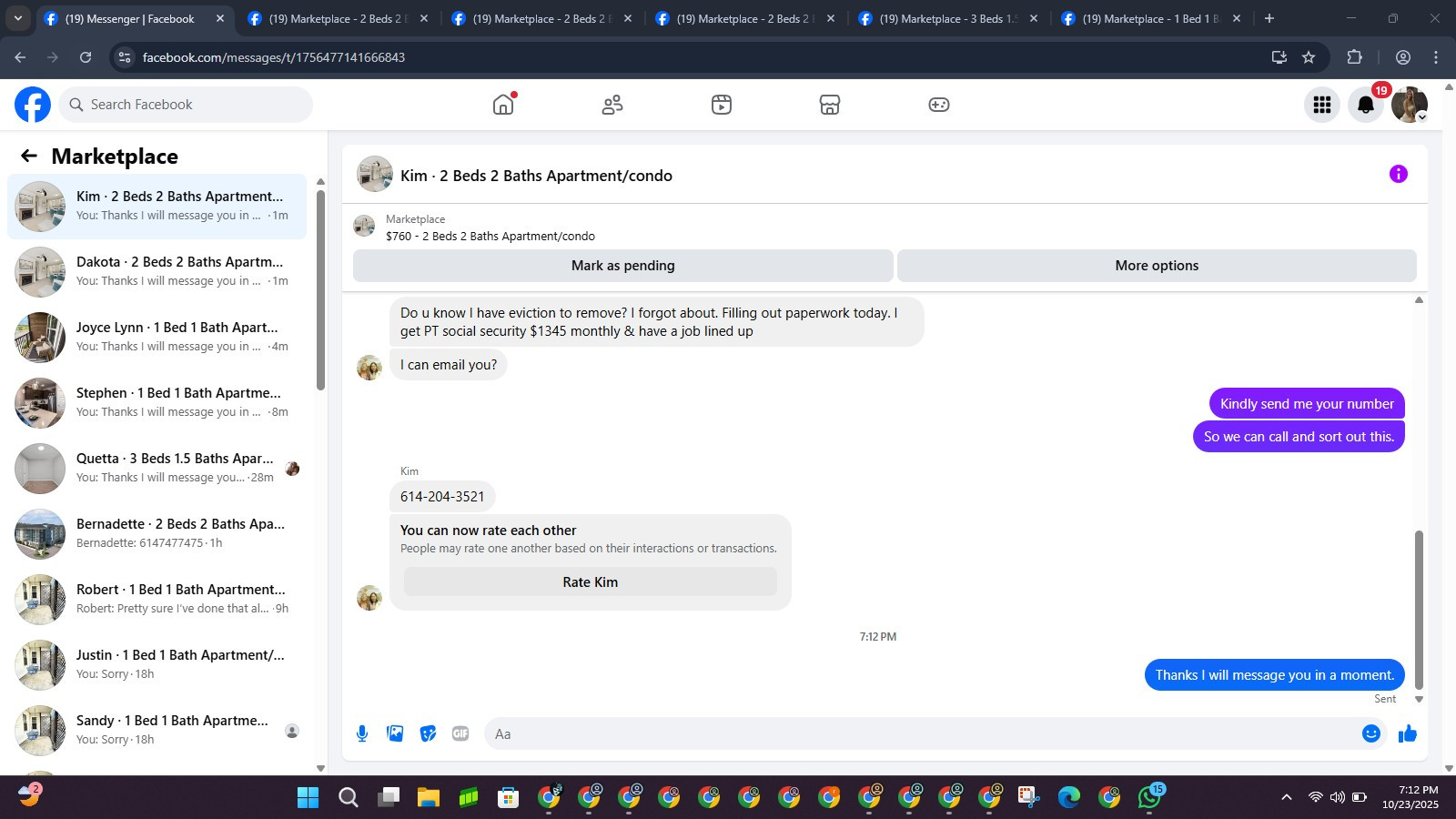The image size is (1456, 819).
Task: Open WhatsApp from the taskbar
Action: pyautogui.click(x=1149, y=798)
